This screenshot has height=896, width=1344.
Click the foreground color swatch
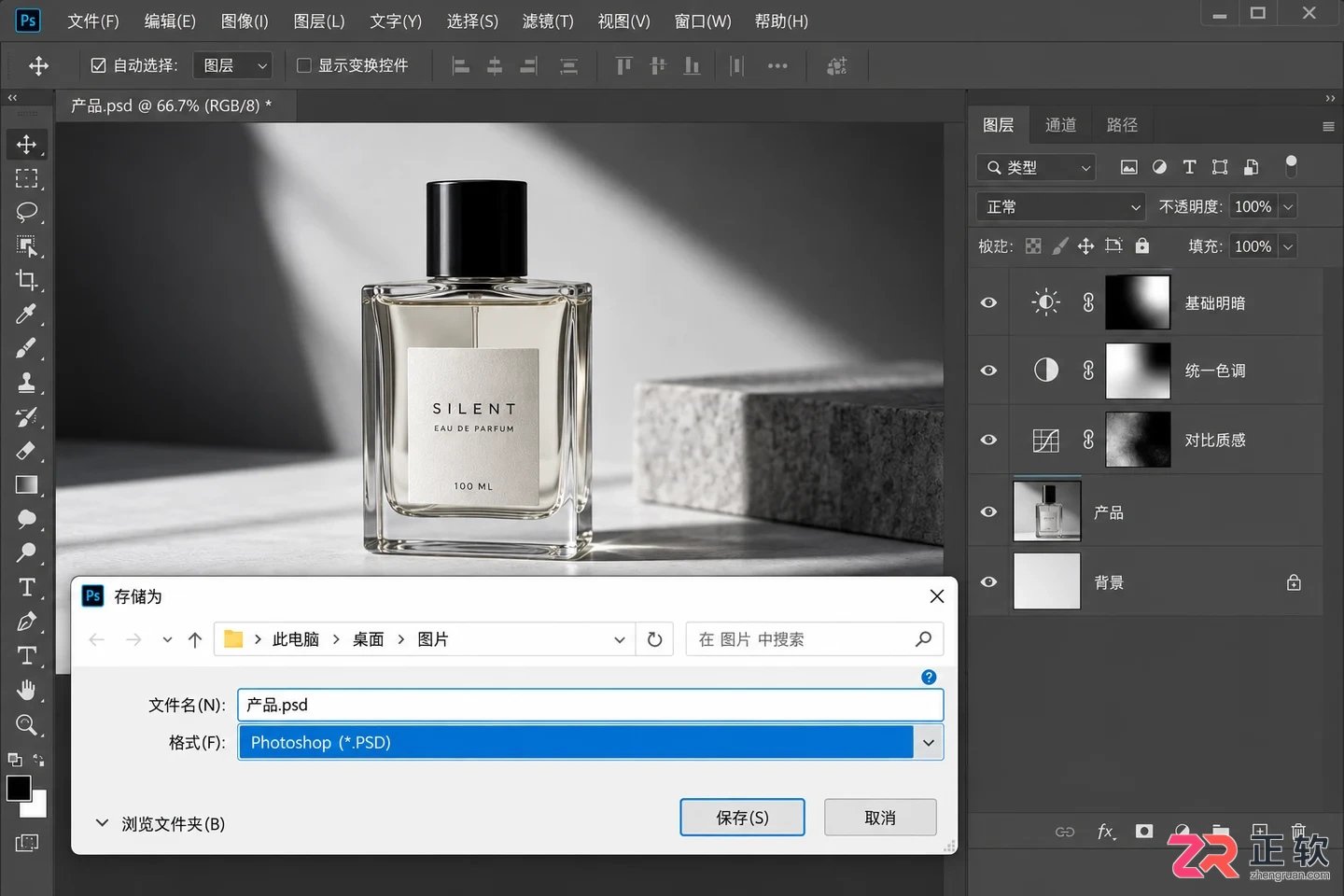19,789
